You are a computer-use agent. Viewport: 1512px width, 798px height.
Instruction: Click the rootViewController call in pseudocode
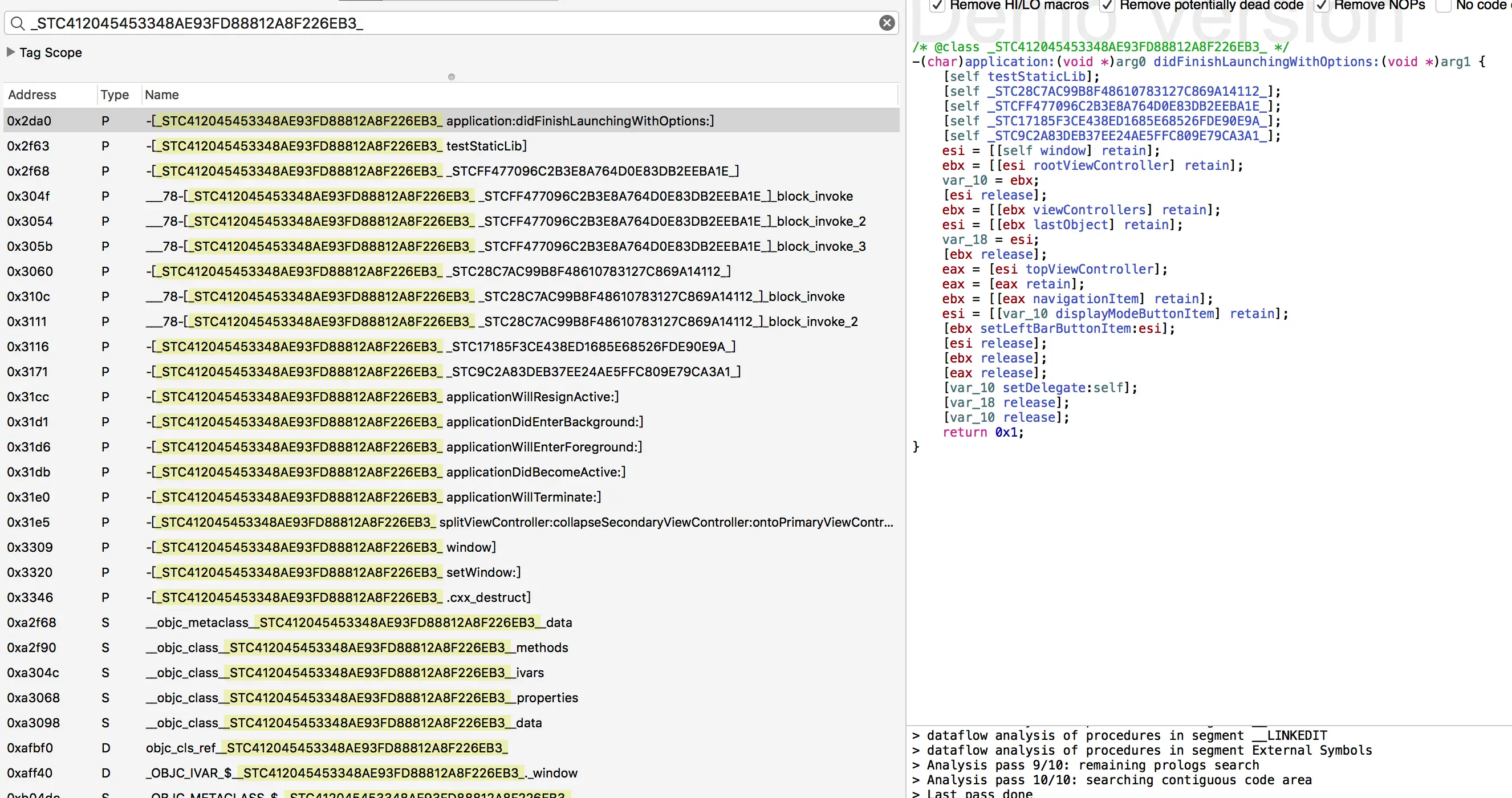[x=1100, y=165]
